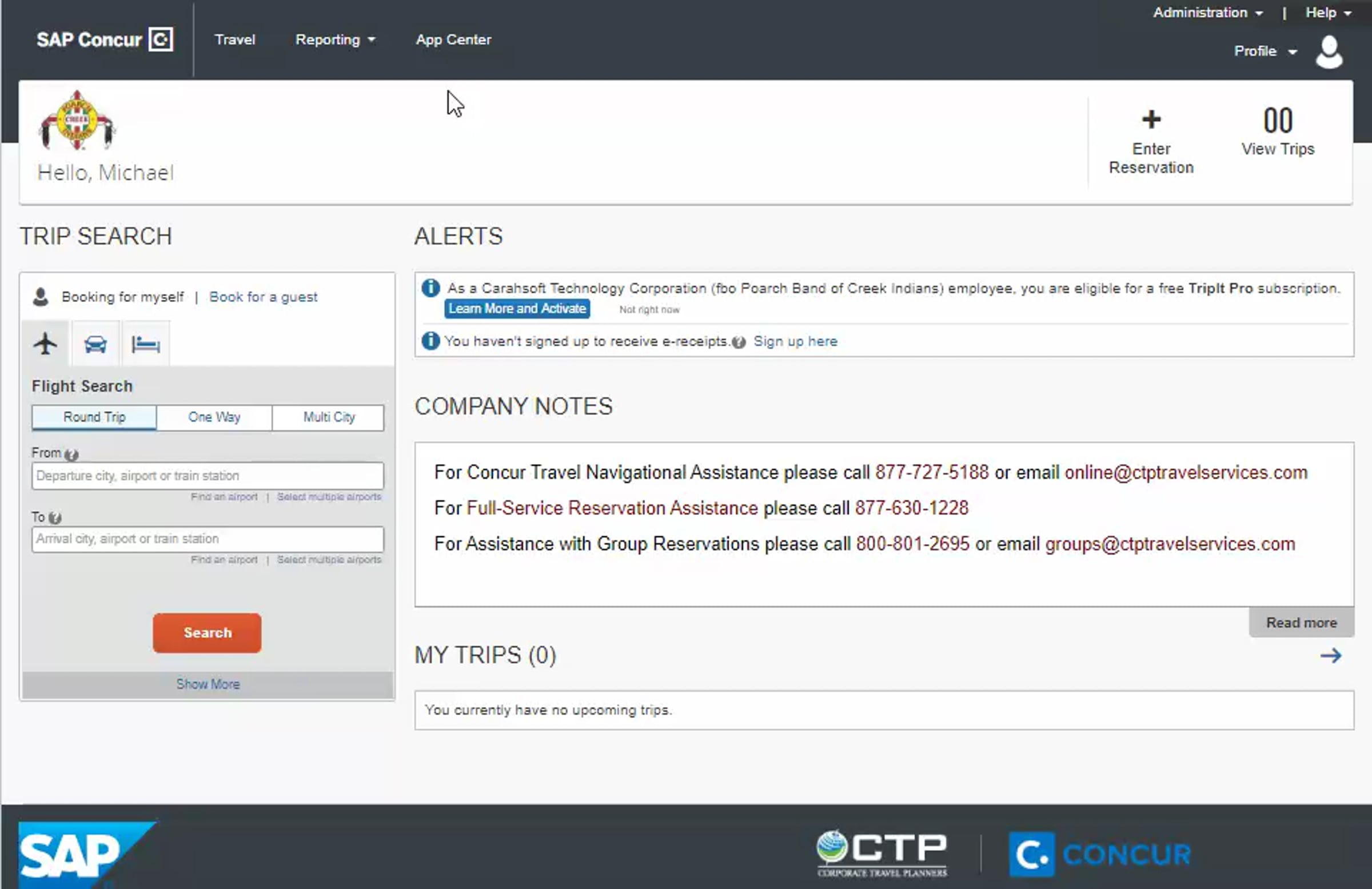Open the App Center menu

point(454,40)
